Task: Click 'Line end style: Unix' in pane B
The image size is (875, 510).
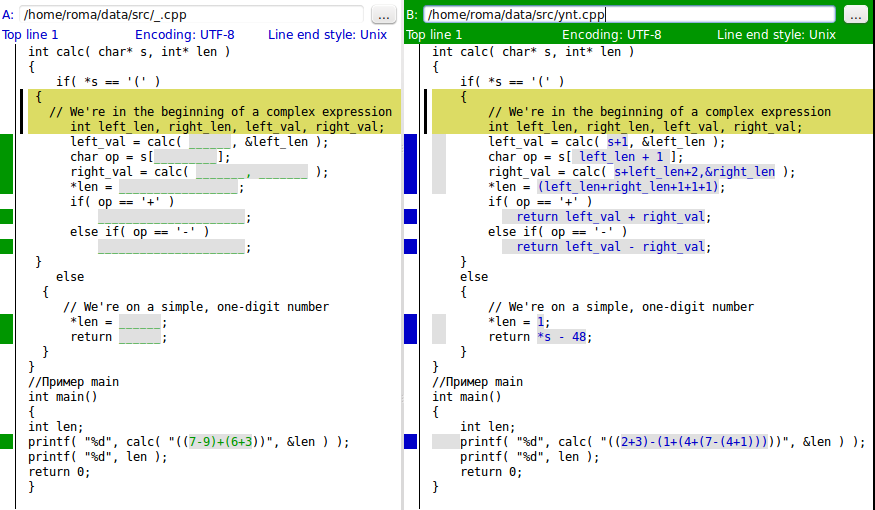Action: [x=776, y=34]
